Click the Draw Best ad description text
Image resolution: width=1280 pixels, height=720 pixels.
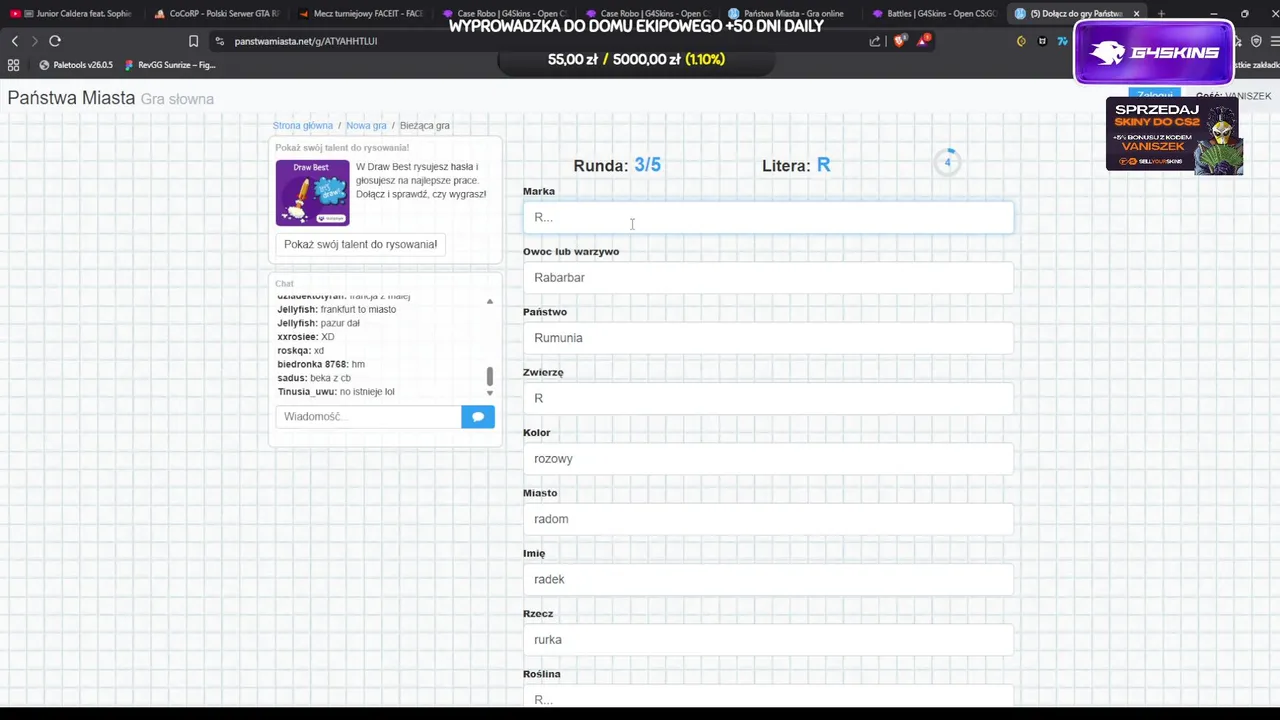[x=421, y=180]
